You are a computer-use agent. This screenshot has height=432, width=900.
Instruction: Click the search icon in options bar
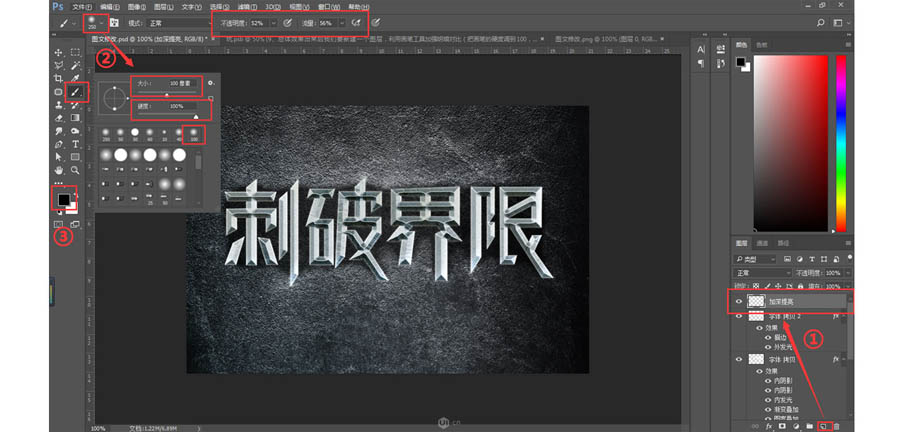point(822,21)
